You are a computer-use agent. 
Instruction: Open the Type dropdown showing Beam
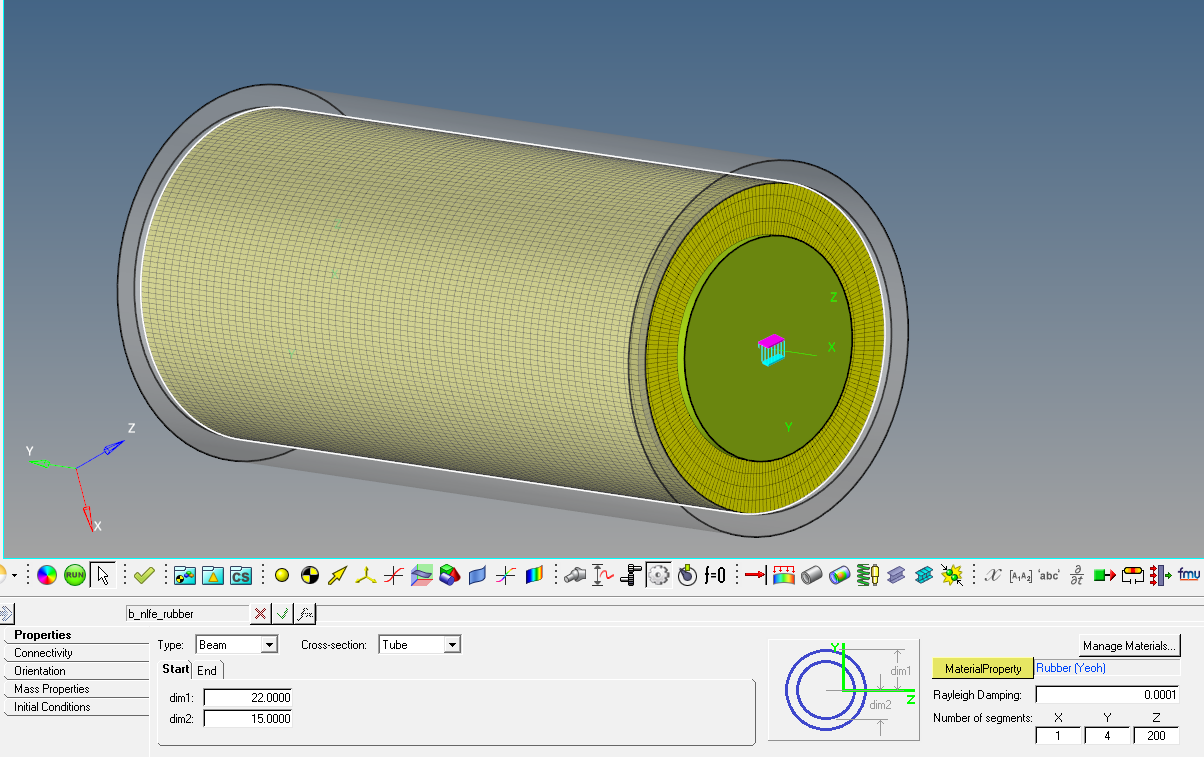coord(236,645)
